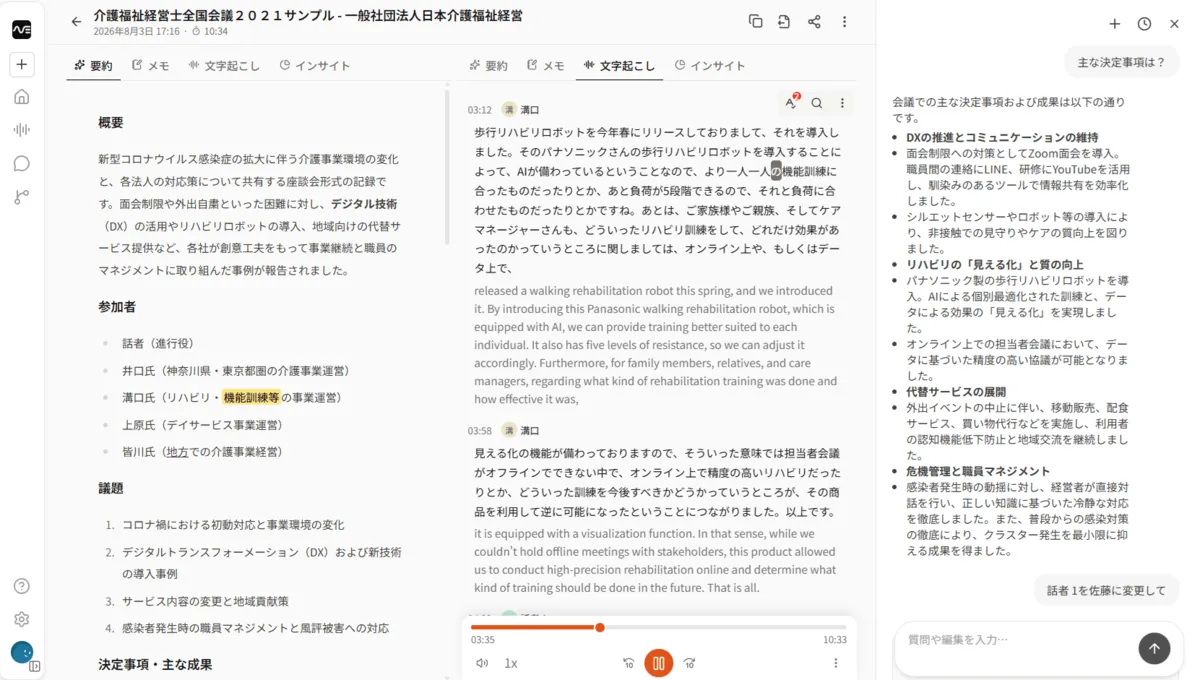This screenshot has width=1200, height=680.
Task: Click the 危機管理と職員マネジメント chat heading
Action: click(978, 471)
